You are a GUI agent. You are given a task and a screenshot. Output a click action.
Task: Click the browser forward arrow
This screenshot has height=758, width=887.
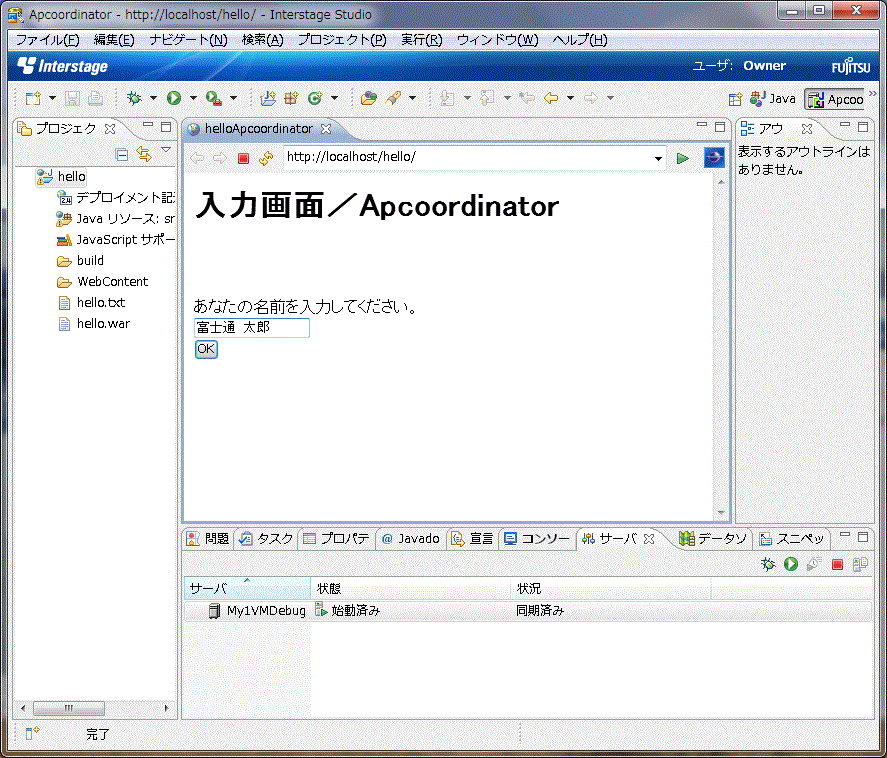(220, 158)
